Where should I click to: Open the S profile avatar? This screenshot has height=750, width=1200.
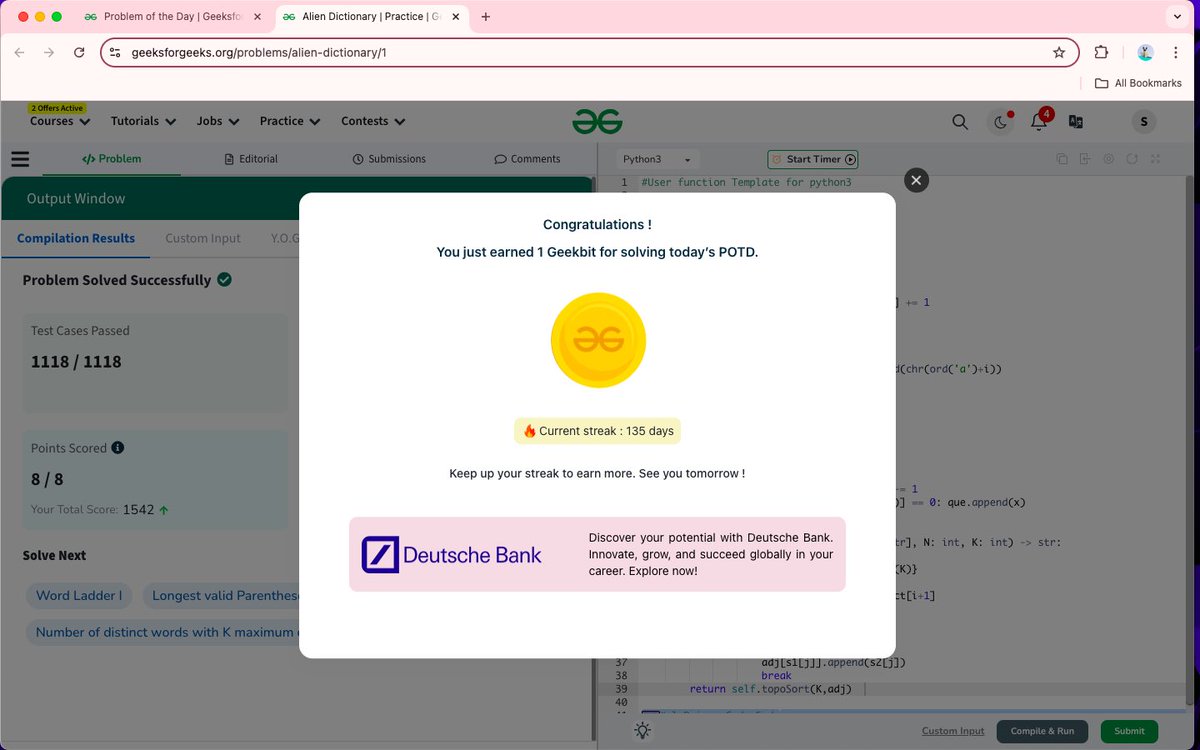pos(1144,122)
